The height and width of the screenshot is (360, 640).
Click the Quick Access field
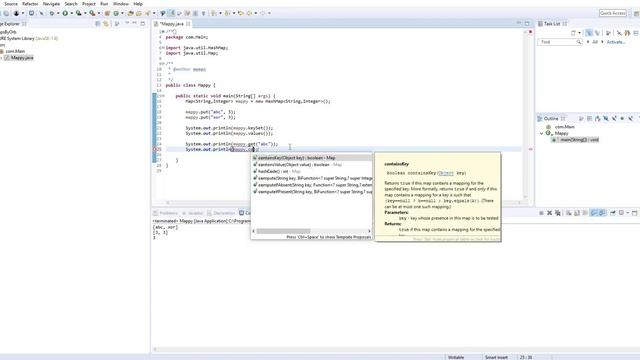[x=613, y=13]
